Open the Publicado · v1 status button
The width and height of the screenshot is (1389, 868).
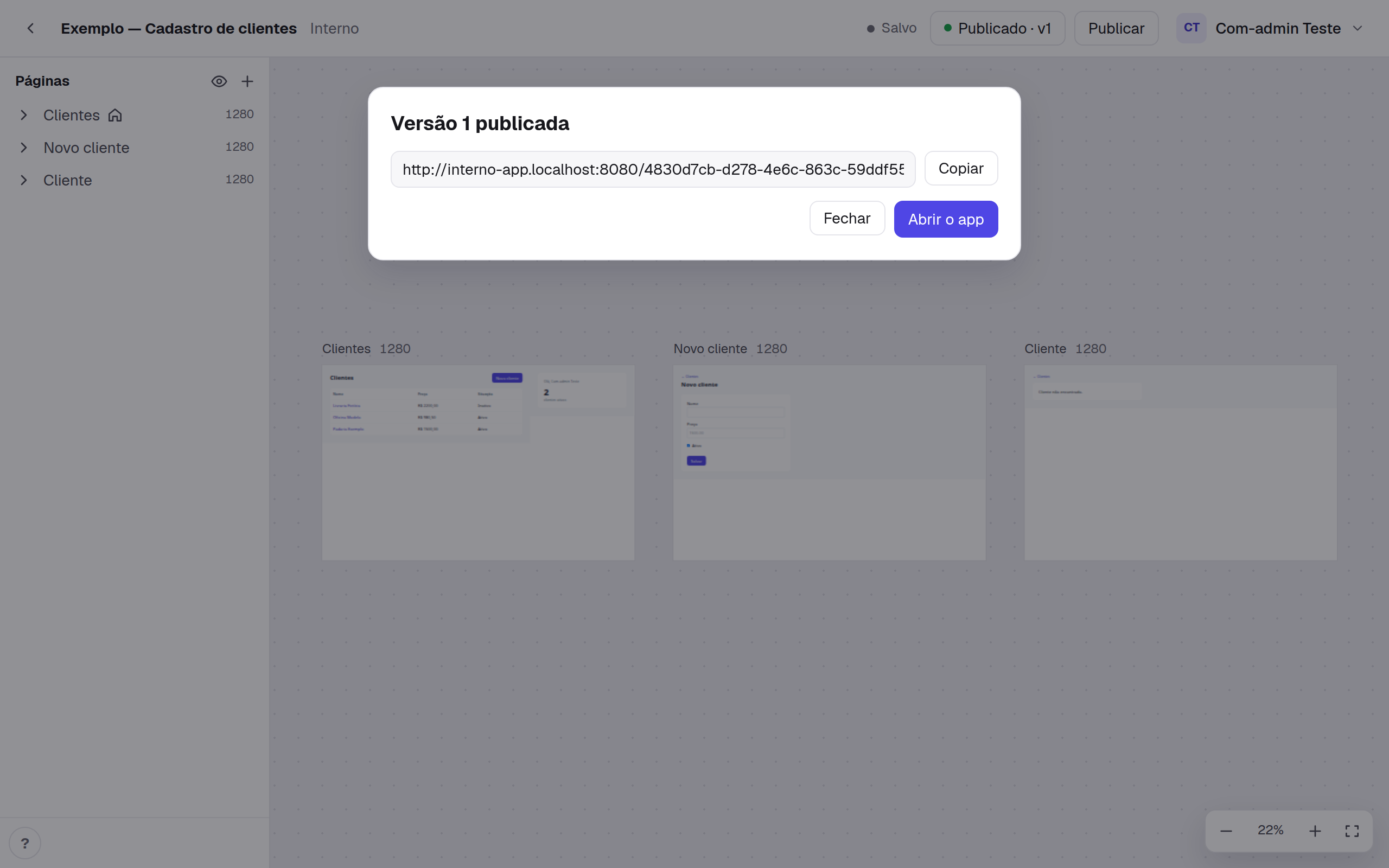(997, 28)
